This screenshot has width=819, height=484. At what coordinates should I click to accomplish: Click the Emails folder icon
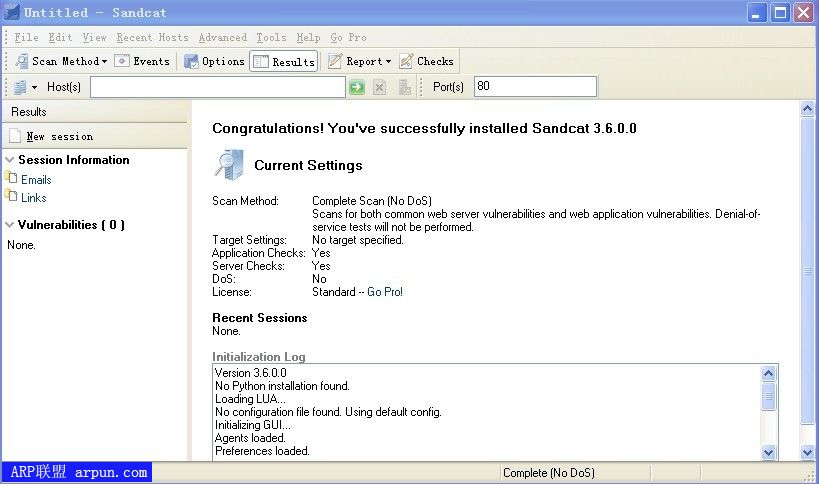pos(11,177)
